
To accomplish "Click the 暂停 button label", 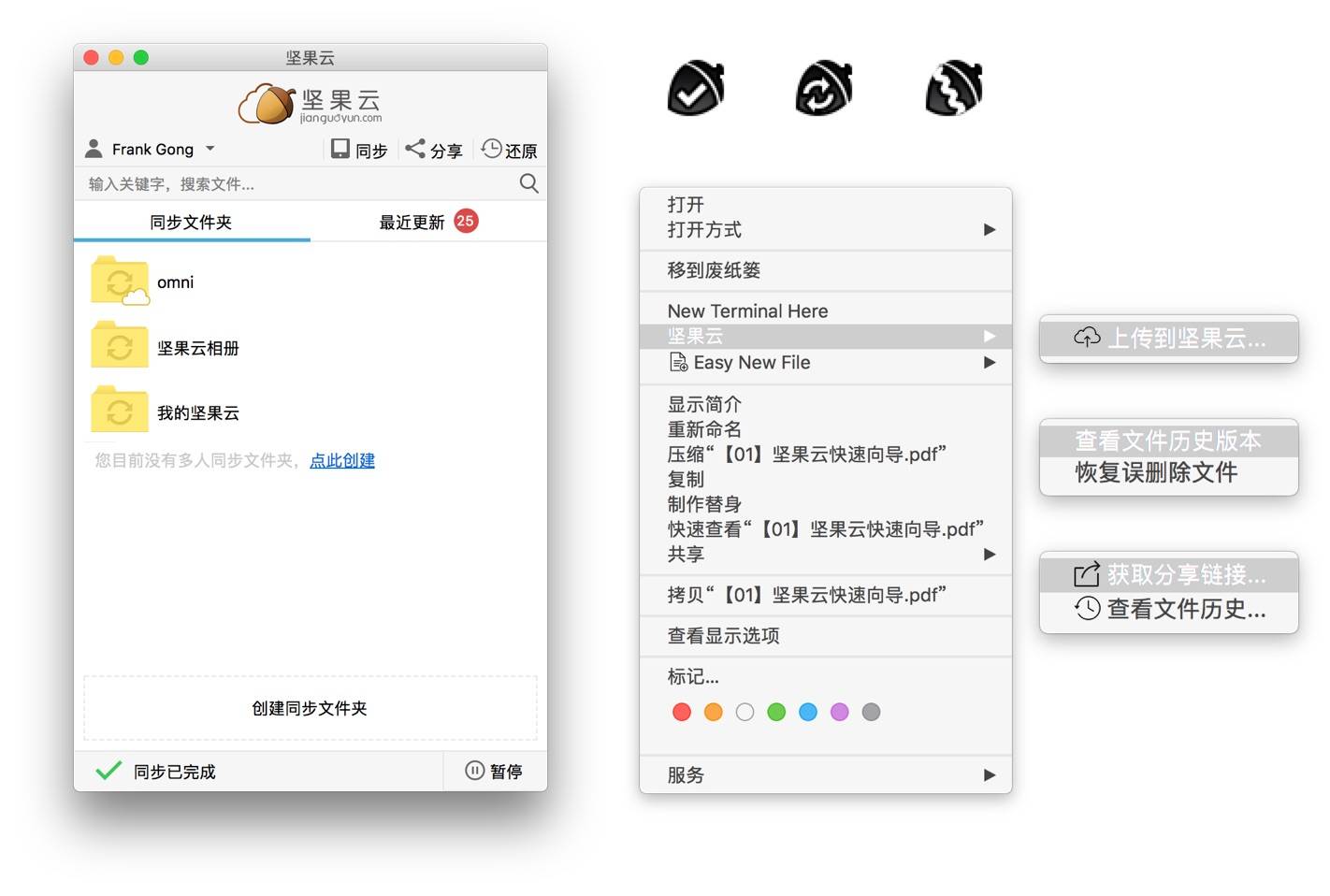I will tap(506, 771).
